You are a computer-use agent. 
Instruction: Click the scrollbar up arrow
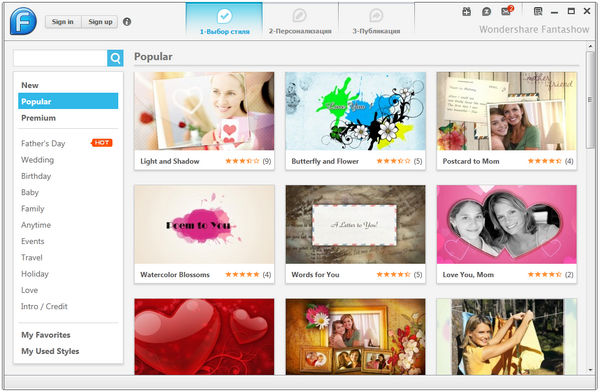click(590, 46)
